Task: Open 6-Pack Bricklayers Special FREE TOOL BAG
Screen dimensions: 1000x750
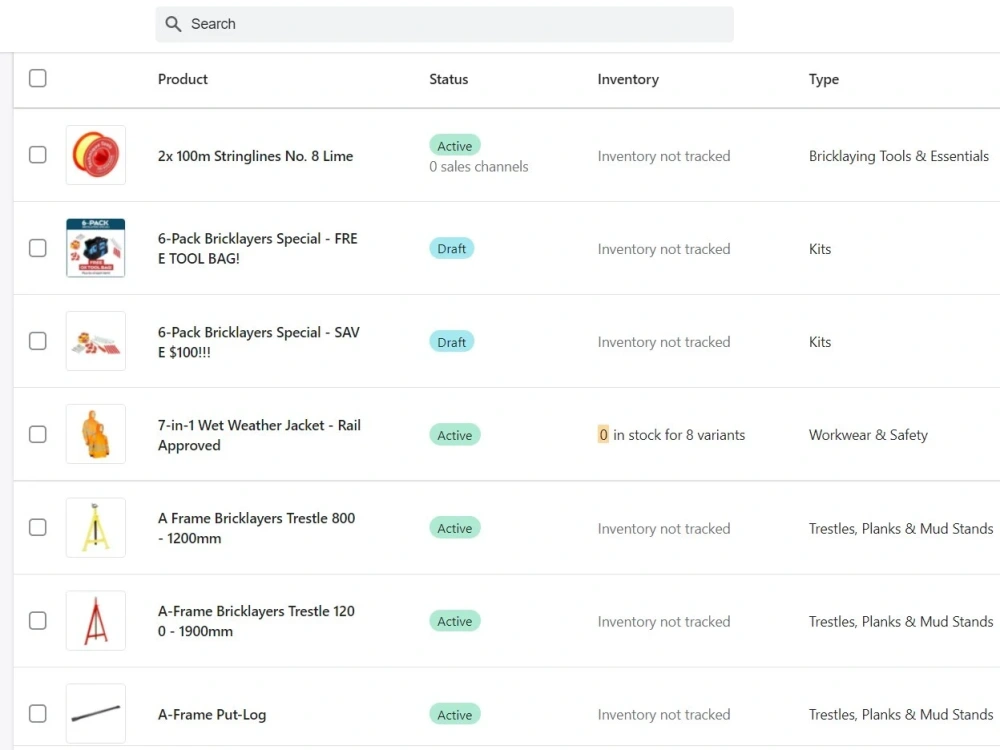Action: pyautogui.click(x=258, y=248)
